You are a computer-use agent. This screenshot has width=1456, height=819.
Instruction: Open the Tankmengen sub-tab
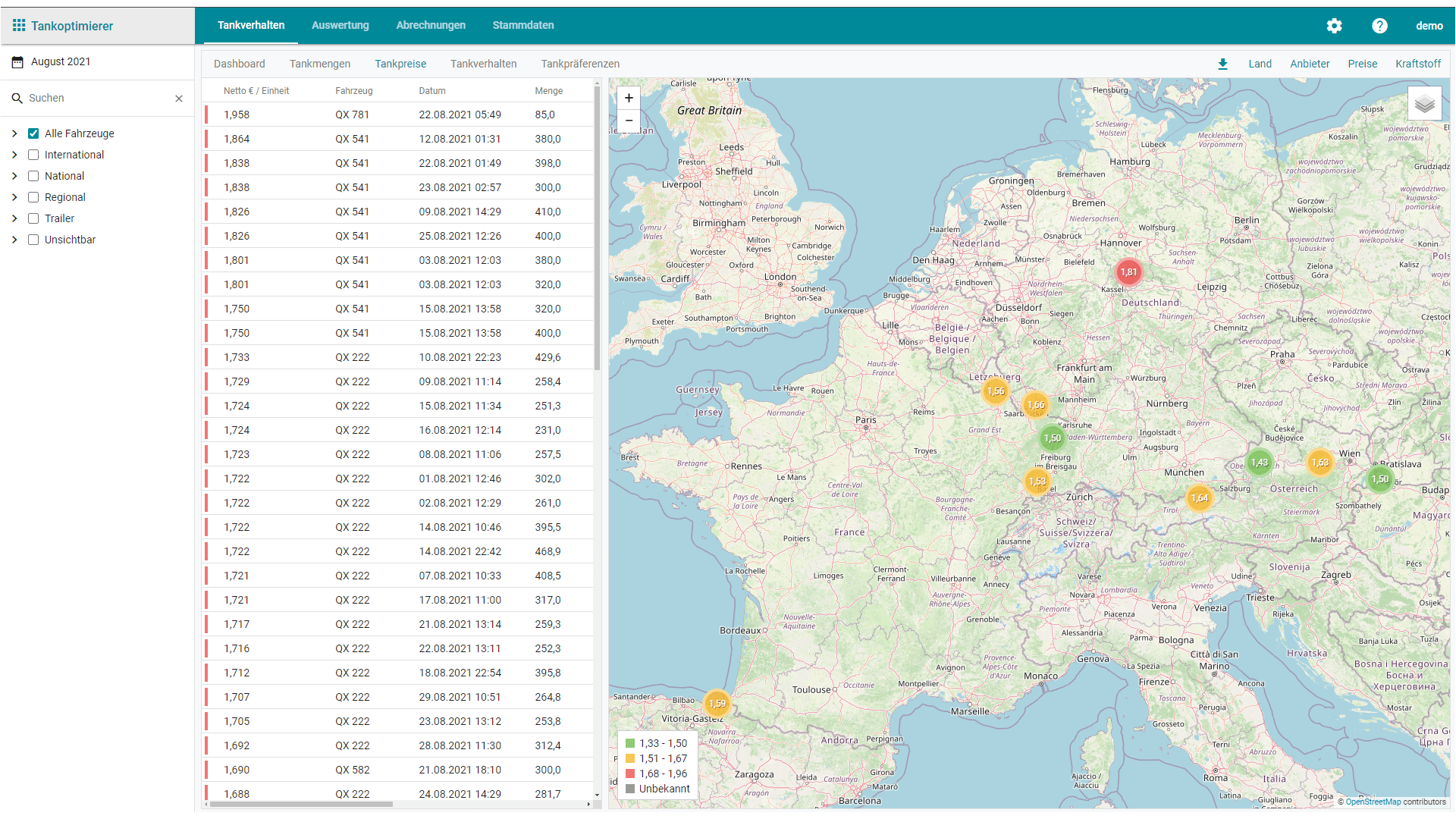tap(319, 64)
